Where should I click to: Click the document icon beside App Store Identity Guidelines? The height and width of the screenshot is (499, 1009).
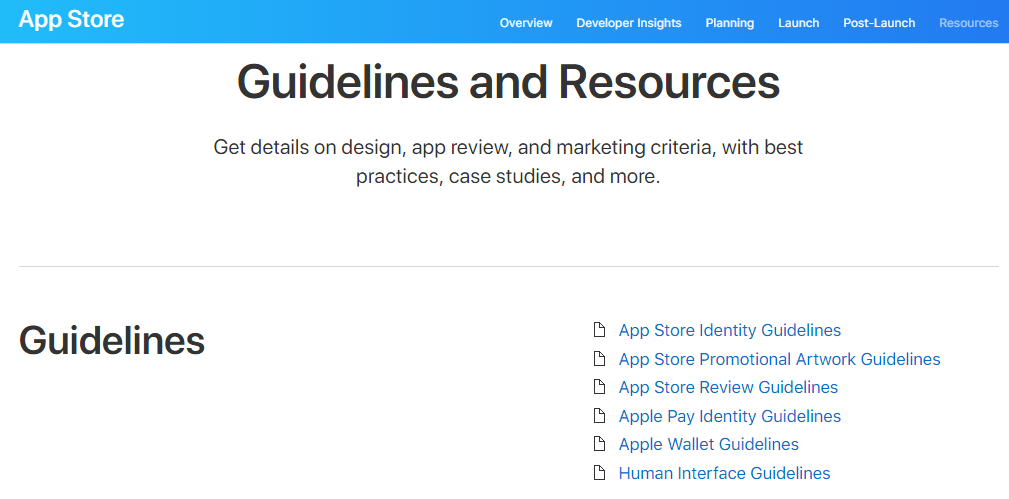click(599, 330)
